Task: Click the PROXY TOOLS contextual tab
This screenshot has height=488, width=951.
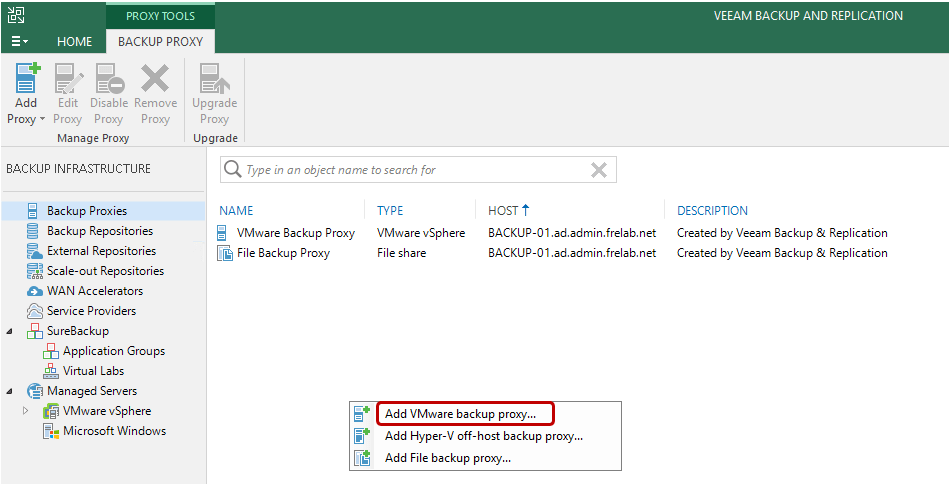Action: coord(160,16)
